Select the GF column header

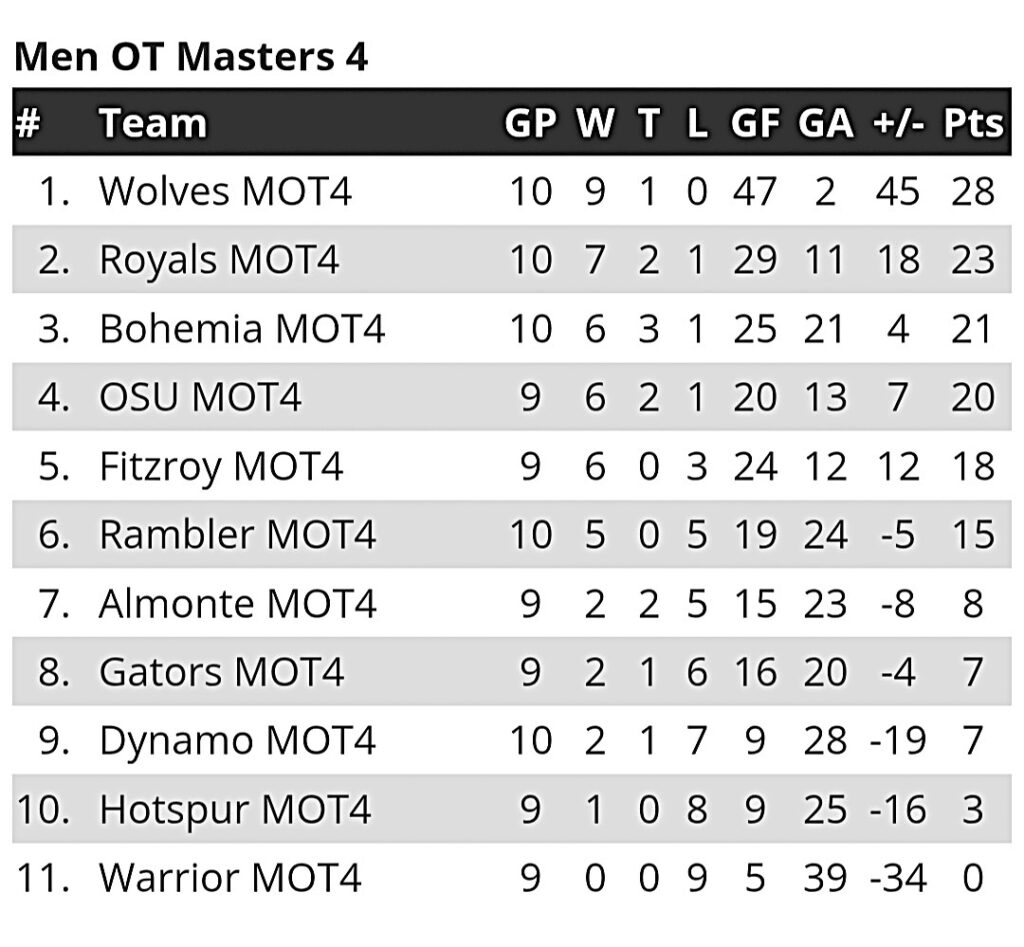click(x=755, y=123)
